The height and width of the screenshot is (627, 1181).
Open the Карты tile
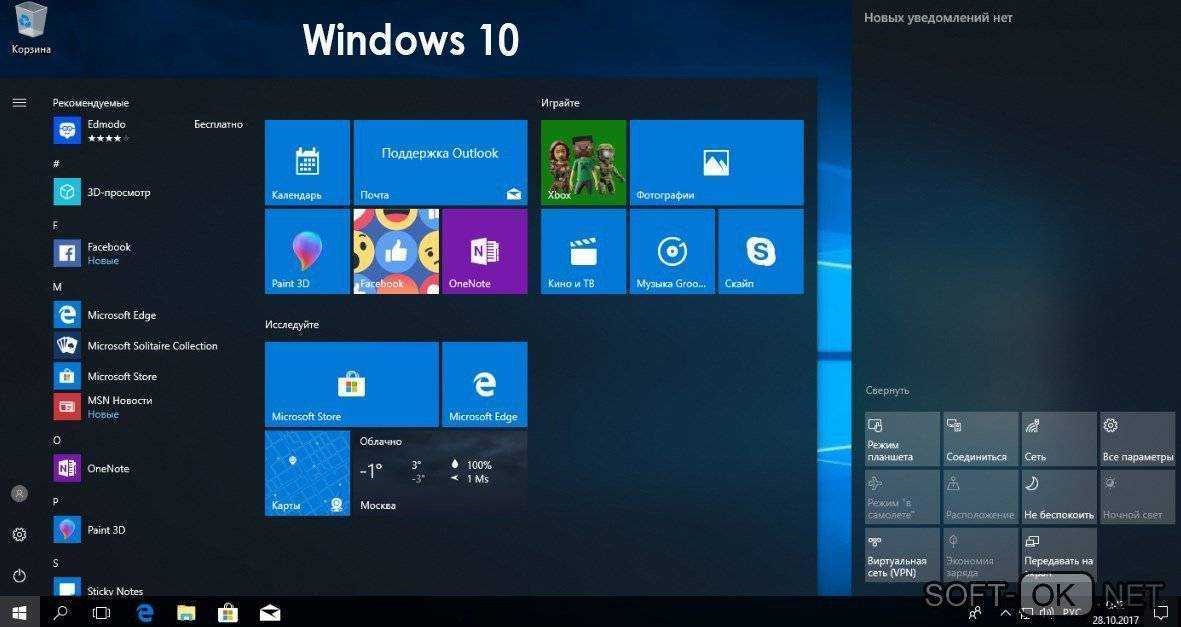307,473
